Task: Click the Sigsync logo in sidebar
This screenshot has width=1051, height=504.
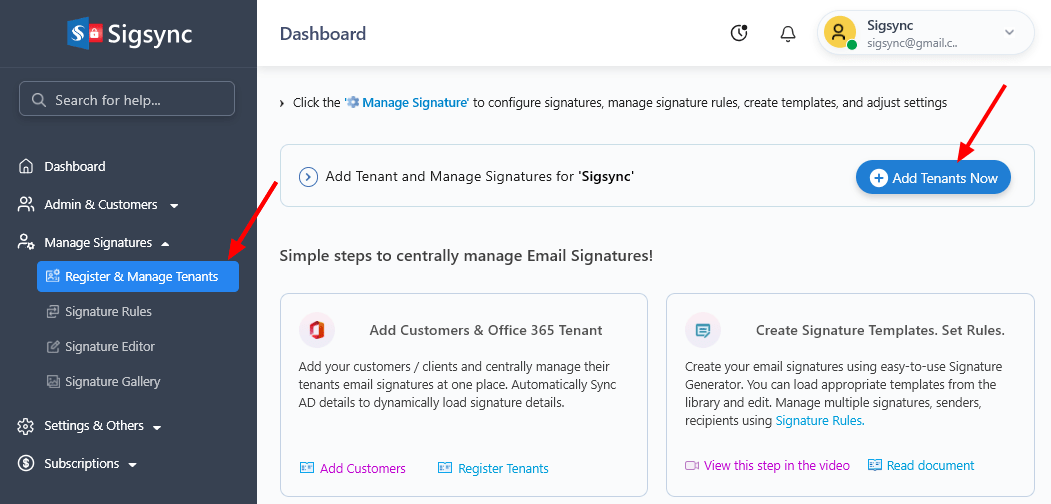Action: click(x=128, y=34)
